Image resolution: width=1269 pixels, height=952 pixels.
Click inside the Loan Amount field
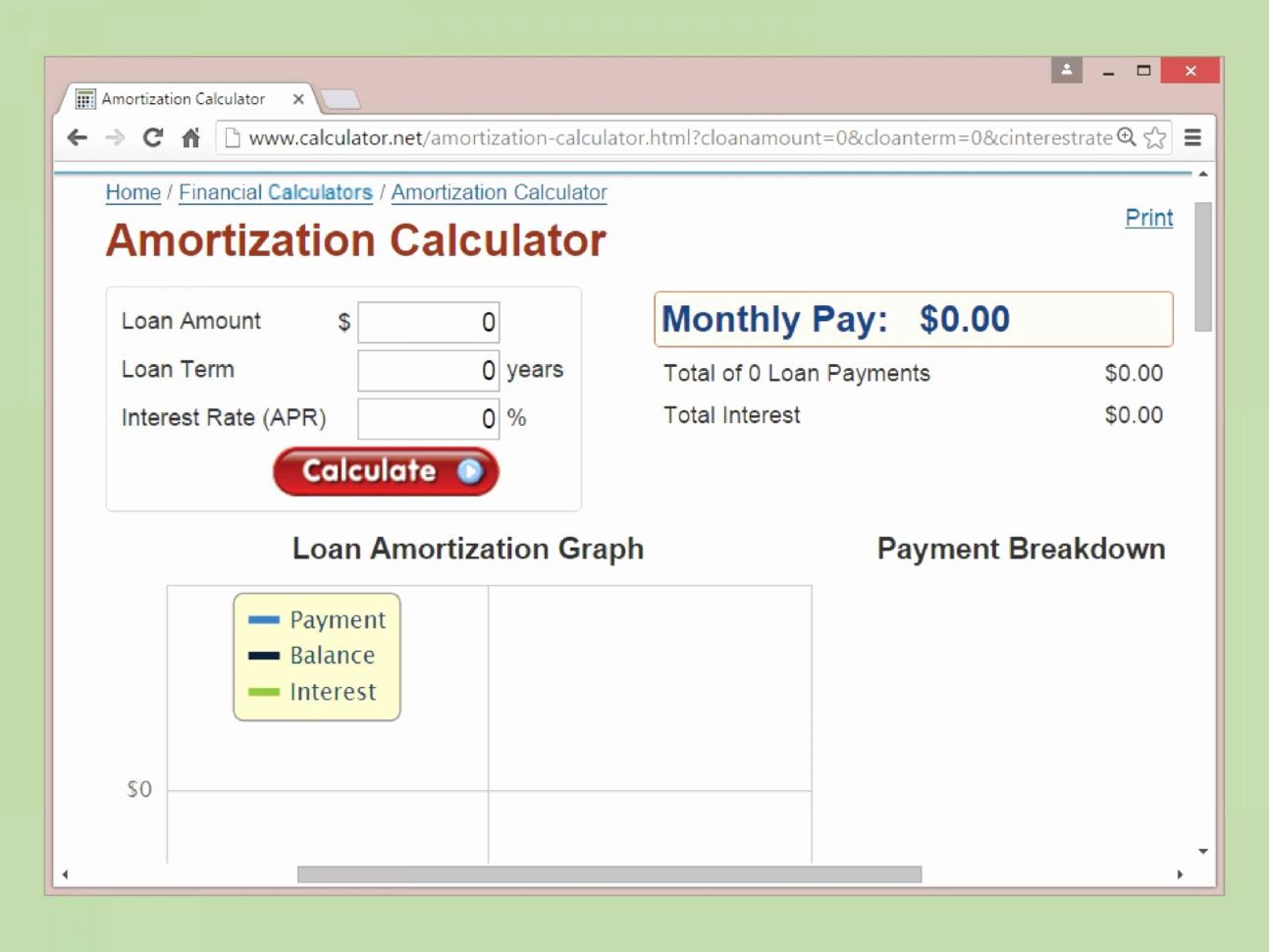coord(428,322)
